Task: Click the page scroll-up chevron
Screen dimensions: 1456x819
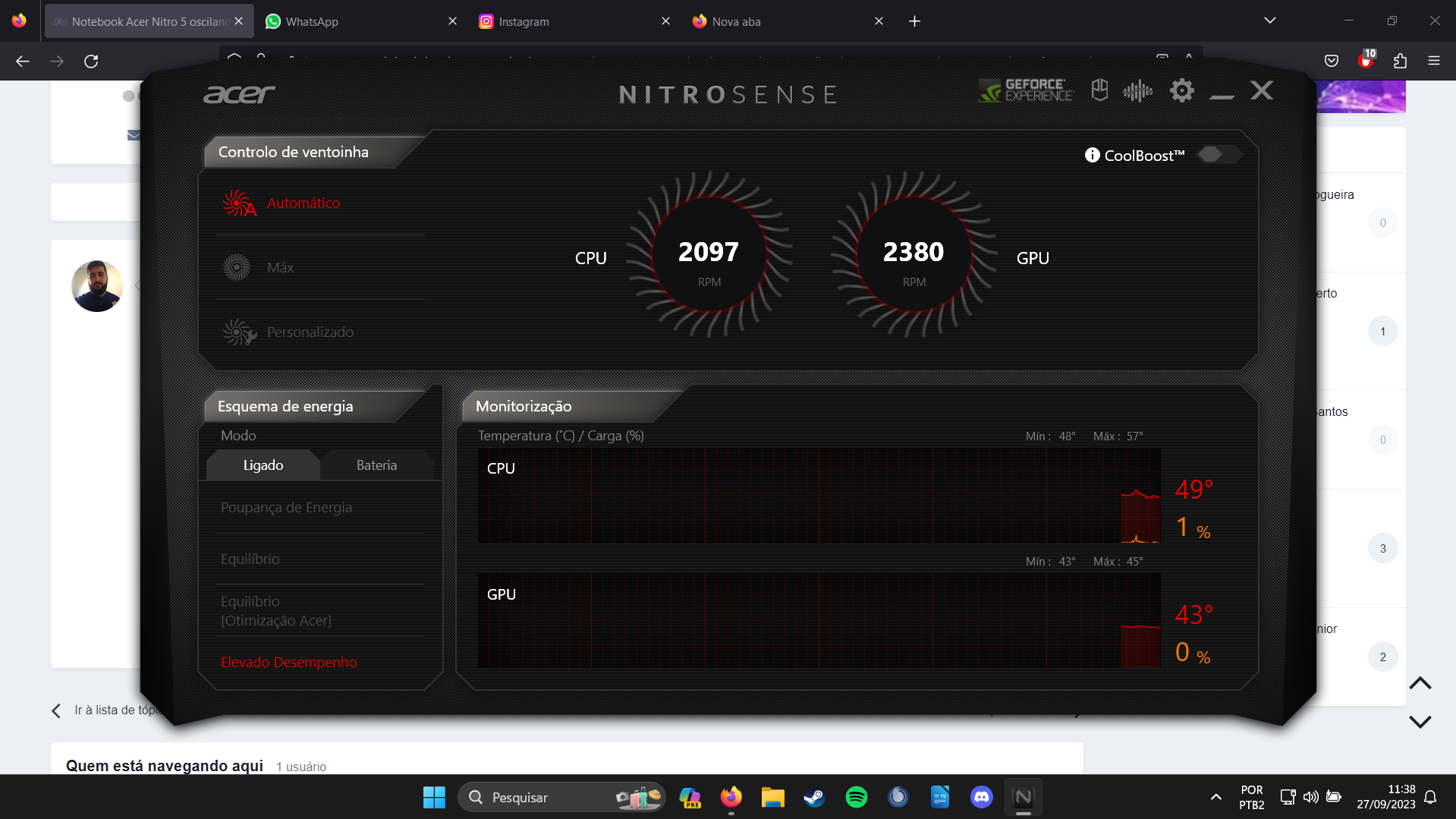Action: (x=1420, y=683)
